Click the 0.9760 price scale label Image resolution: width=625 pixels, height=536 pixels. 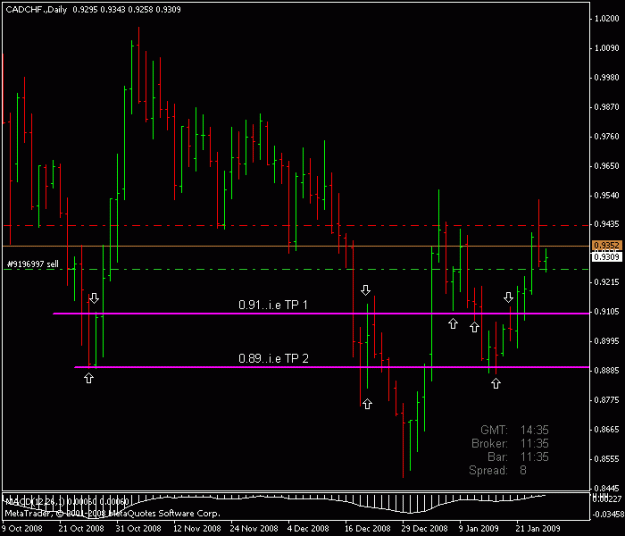607,137
